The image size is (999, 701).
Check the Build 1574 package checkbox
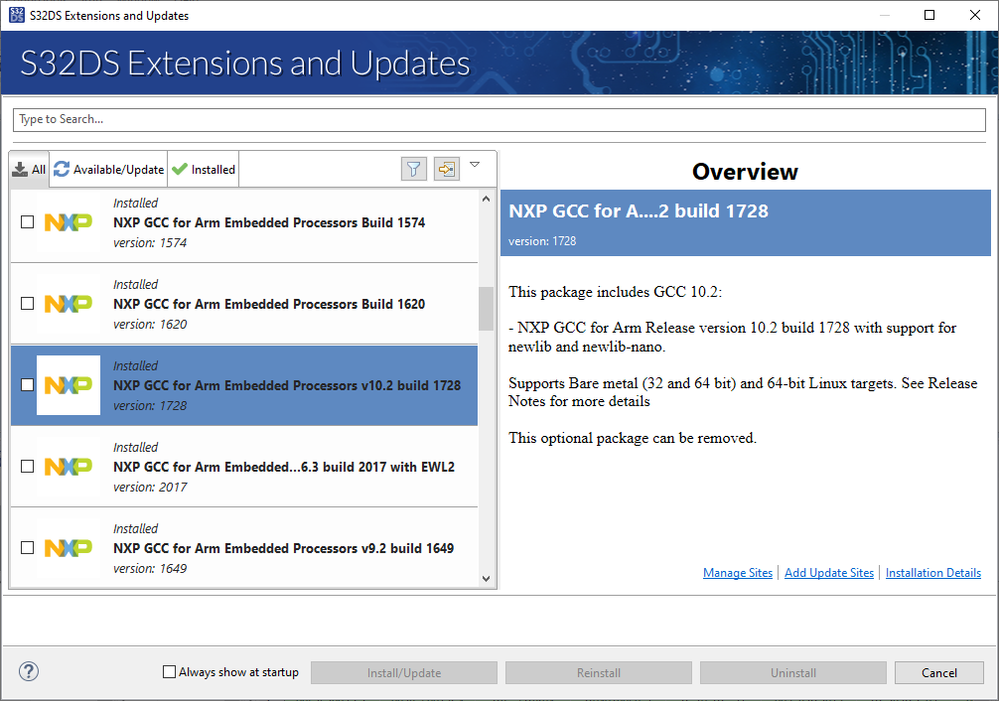(x=27, y=222)
